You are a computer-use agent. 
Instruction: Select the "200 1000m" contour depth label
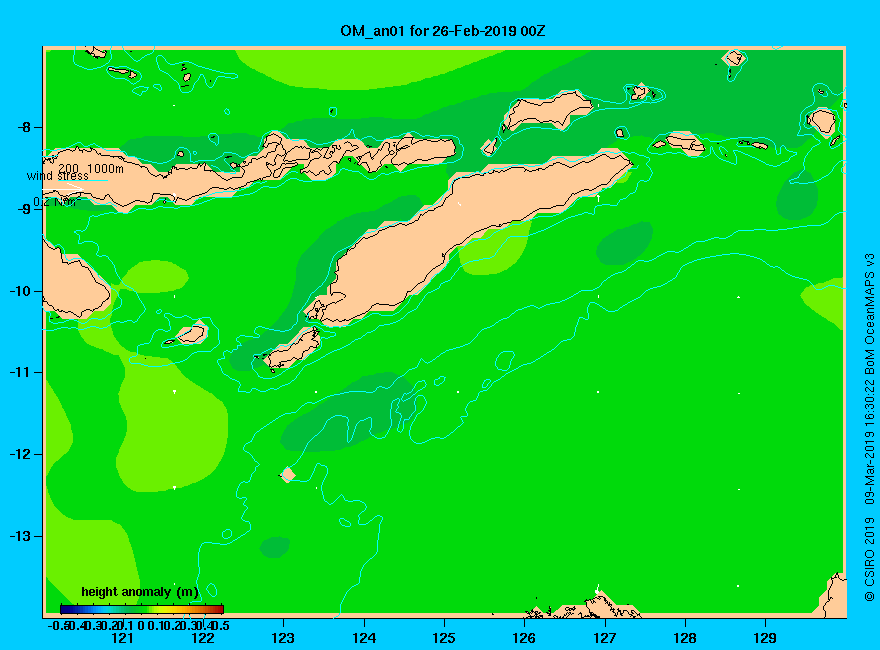coord(91,168)
